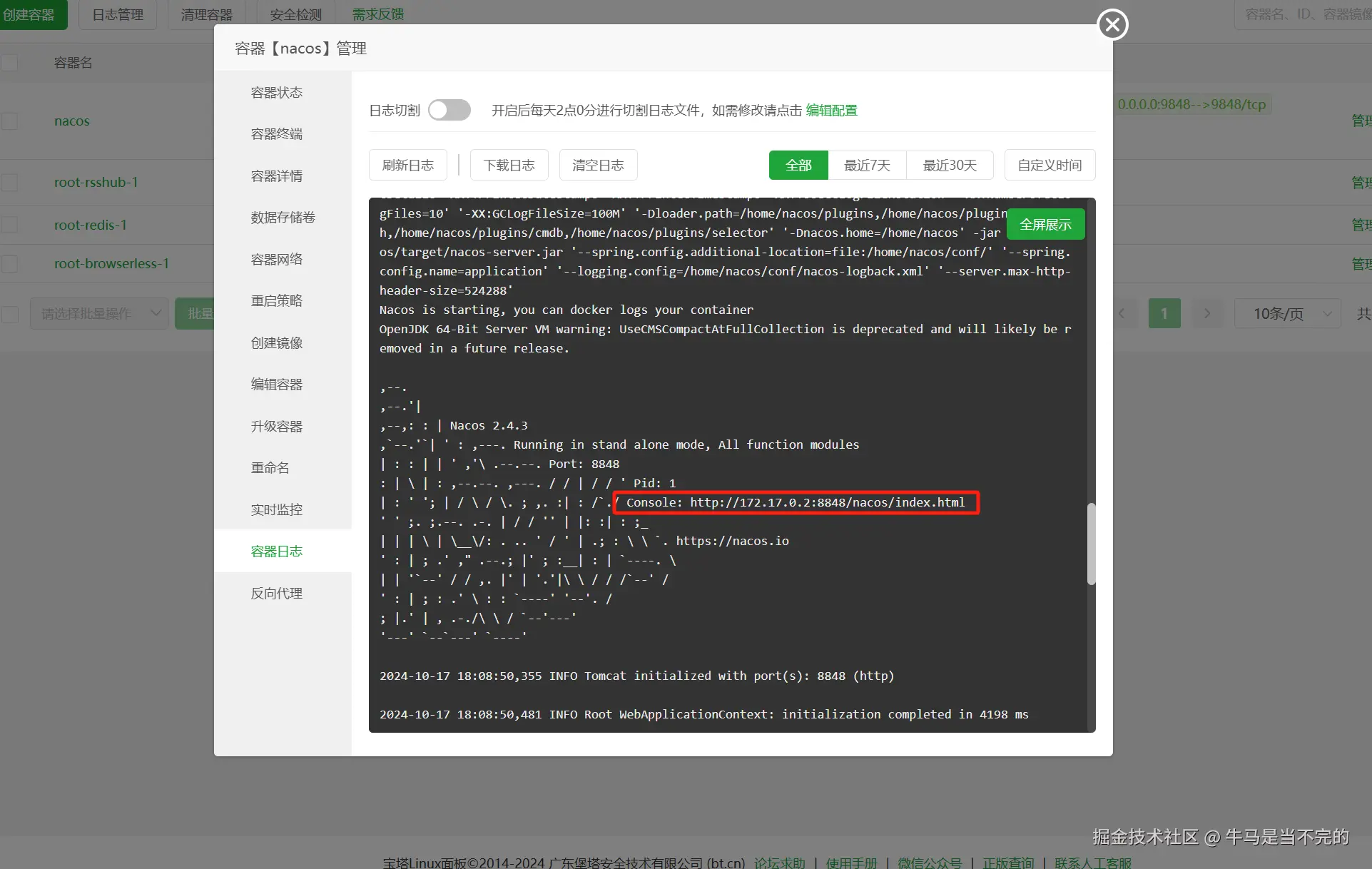This screenshot has width=1372, height=869.
Task: Open the 自定义时间 range picker
Action: point(1050,165)
